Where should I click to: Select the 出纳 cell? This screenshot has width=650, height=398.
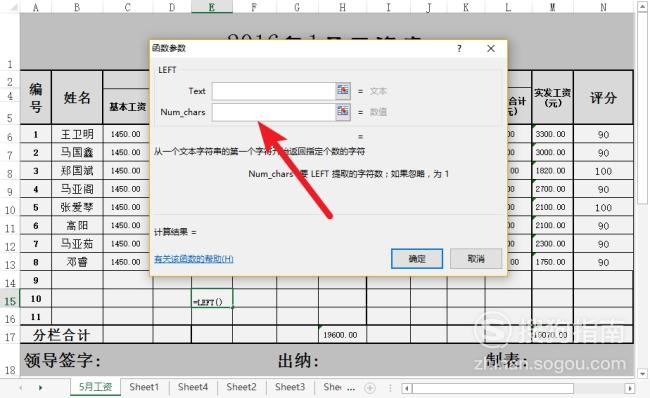coord(298,360)
